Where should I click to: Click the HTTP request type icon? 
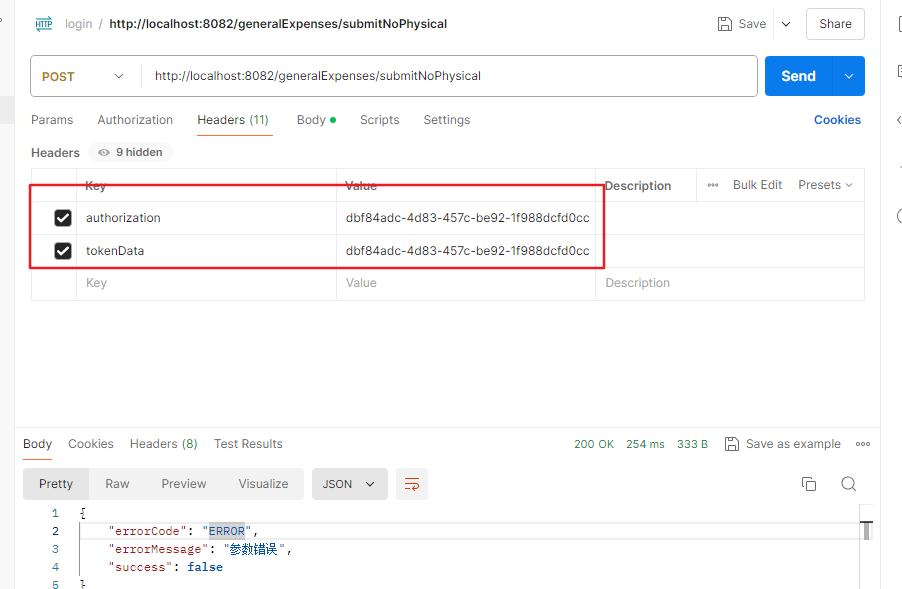point(43,23)
